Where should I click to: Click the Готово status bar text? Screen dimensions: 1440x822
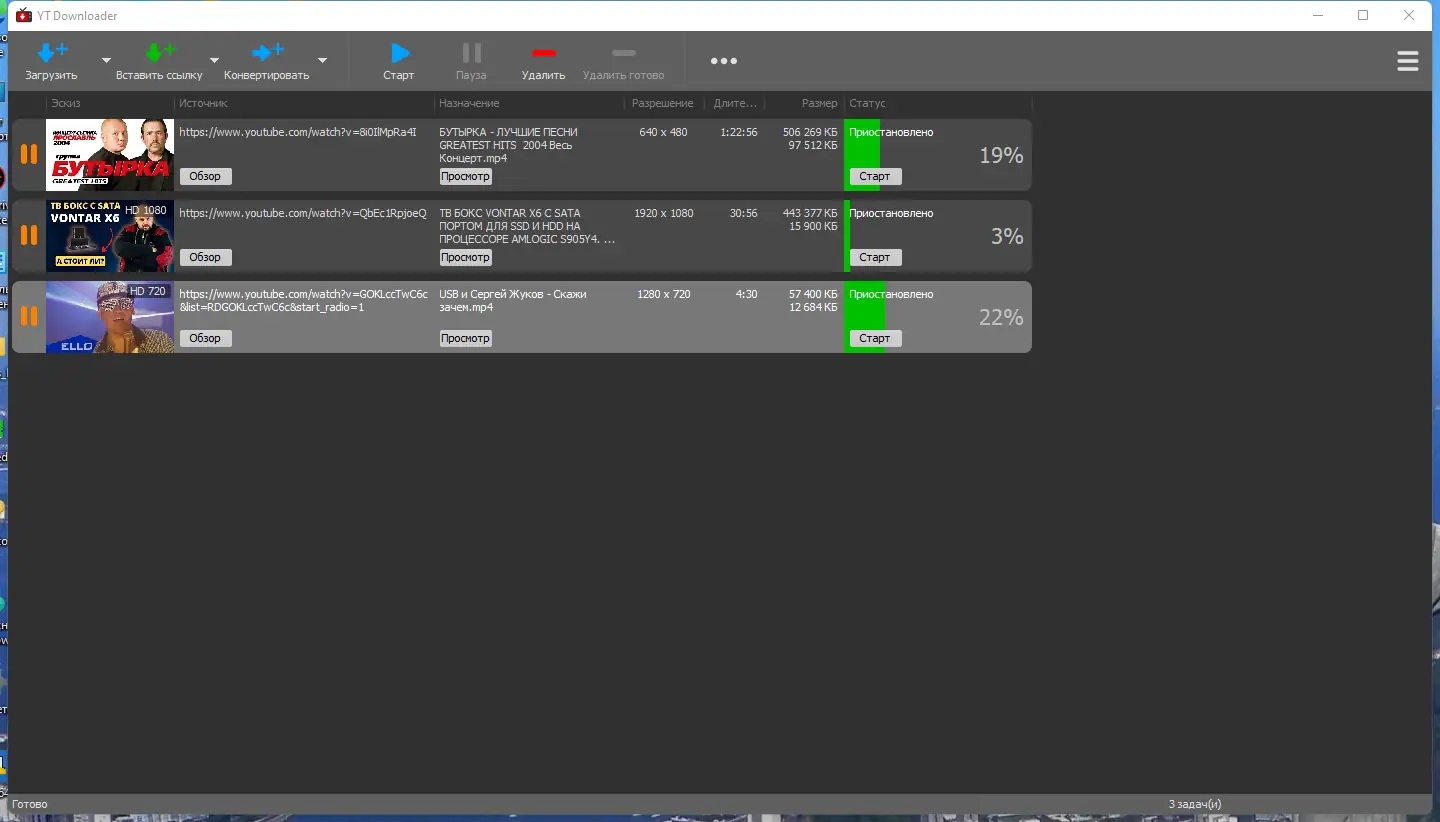point(30,804)
